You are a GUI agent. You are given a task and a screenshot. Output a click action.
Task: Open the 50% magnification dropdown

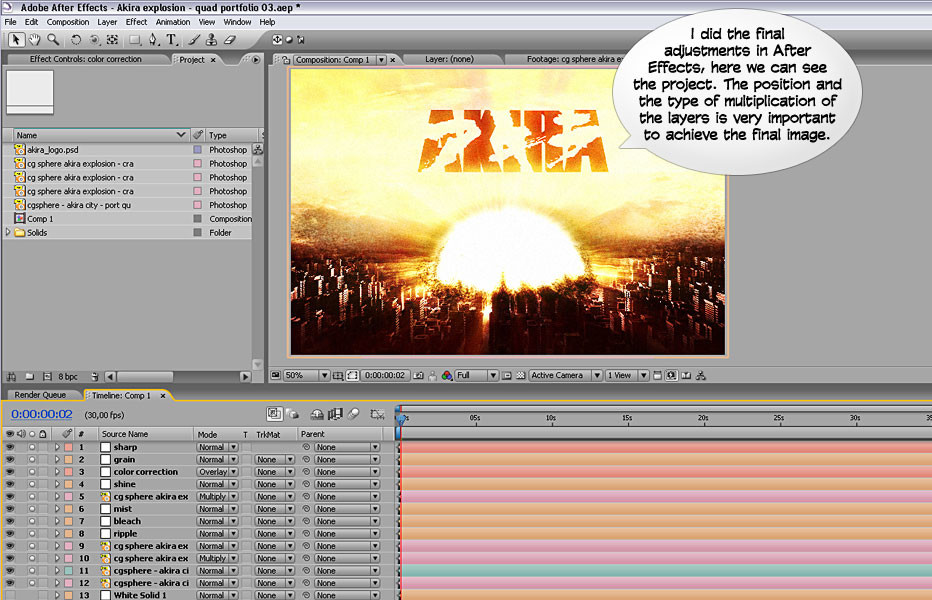[307, 376]
